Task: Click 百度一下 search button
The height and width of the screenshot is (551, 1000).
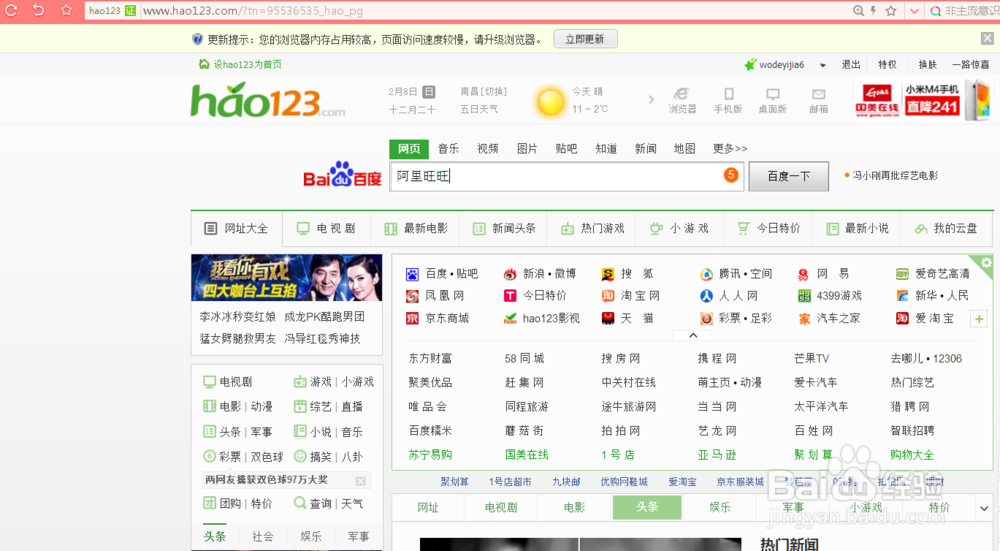Action: [x=788, y=177]
